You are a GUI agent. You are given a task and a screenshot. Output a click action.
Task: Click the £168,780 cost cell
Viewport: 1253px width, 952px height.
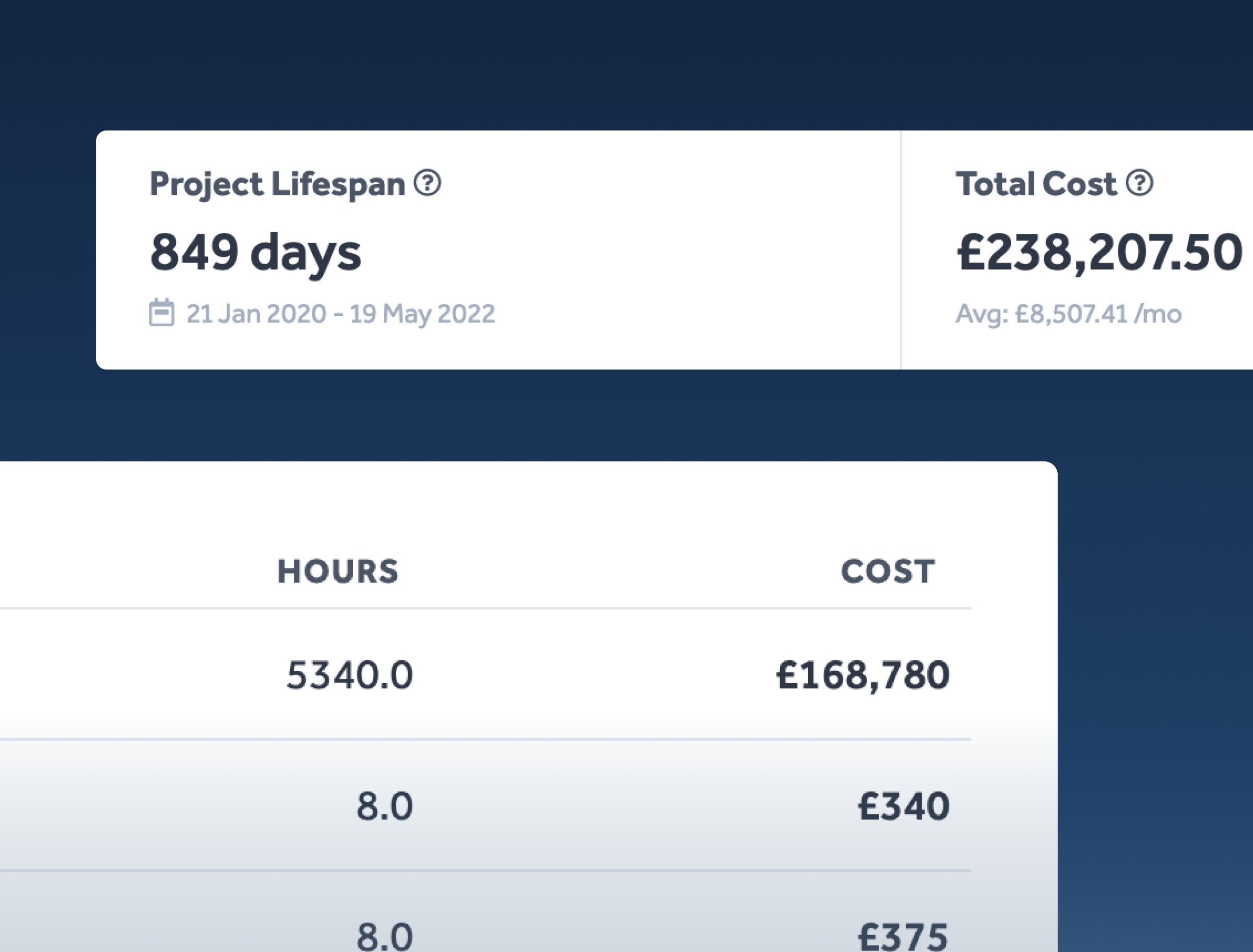862,675
